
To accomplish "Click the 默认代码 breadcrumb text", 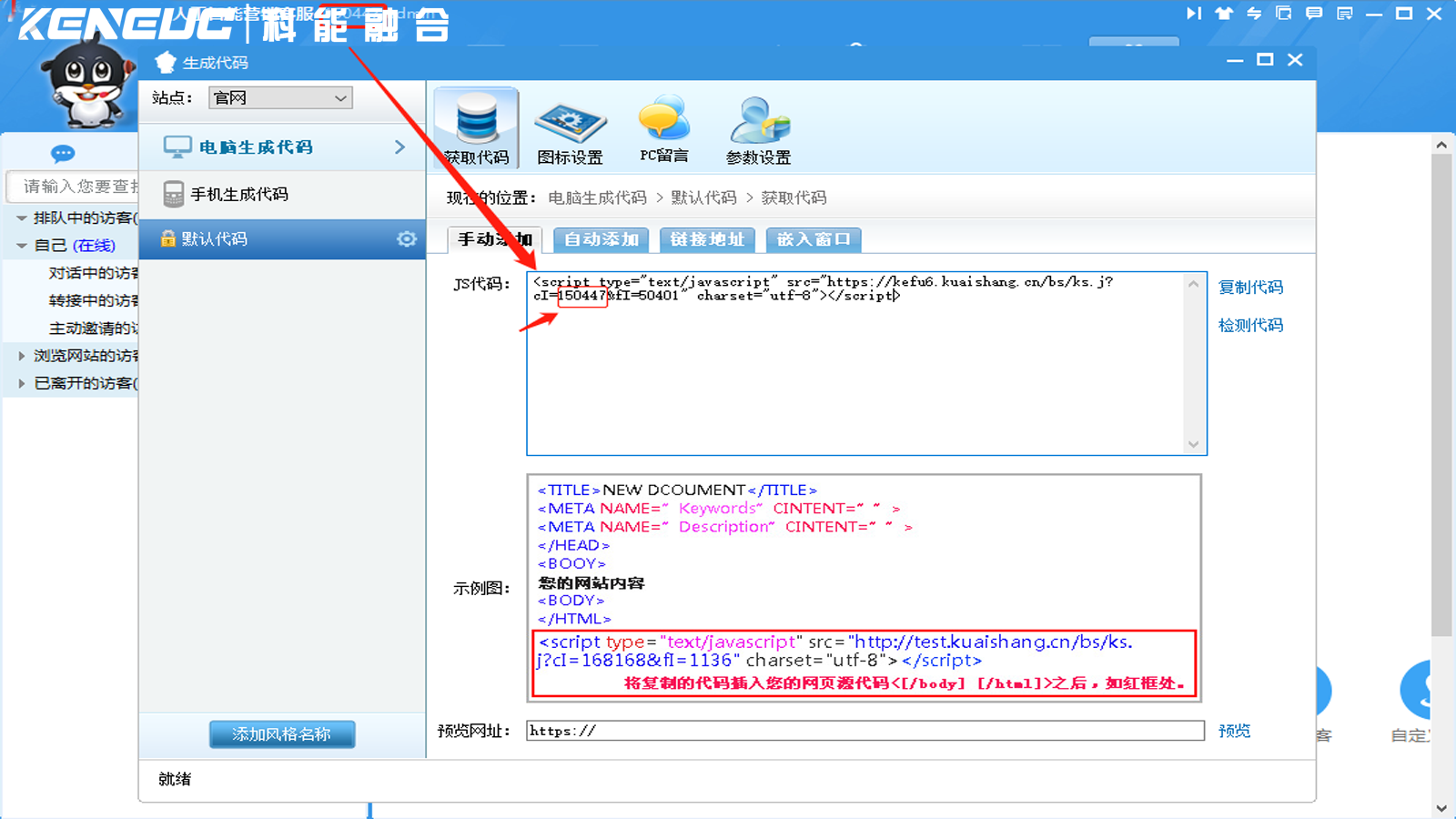I will tap(703, 197).
